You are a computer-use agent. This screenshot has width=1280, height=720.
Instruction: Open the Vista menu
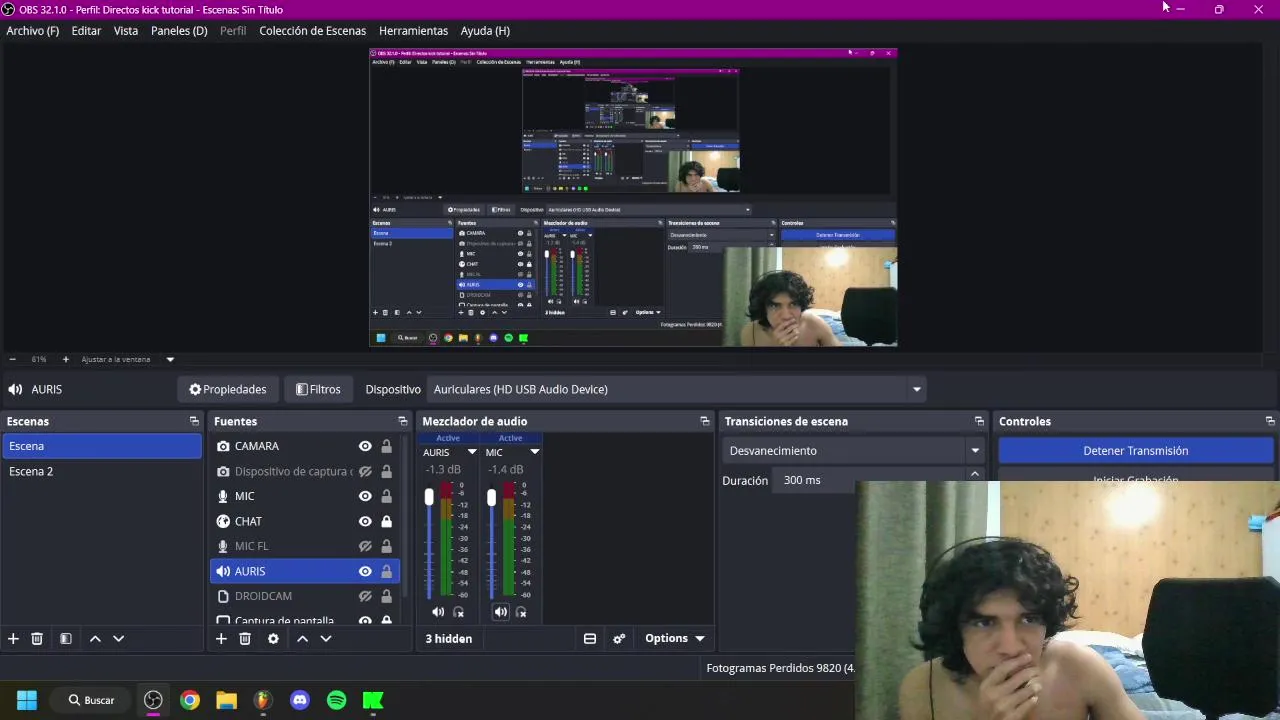pos(126,31)
